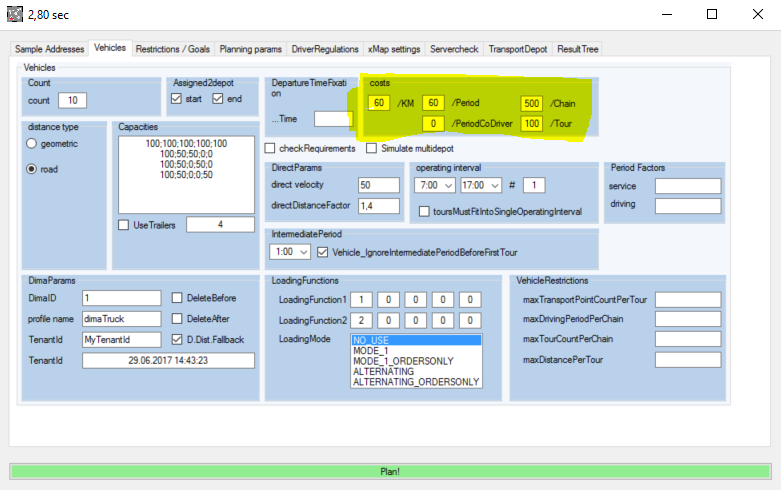Screen dimensions: 781x490
Task: Click the application icon in title bar
Action: point(14,14)
